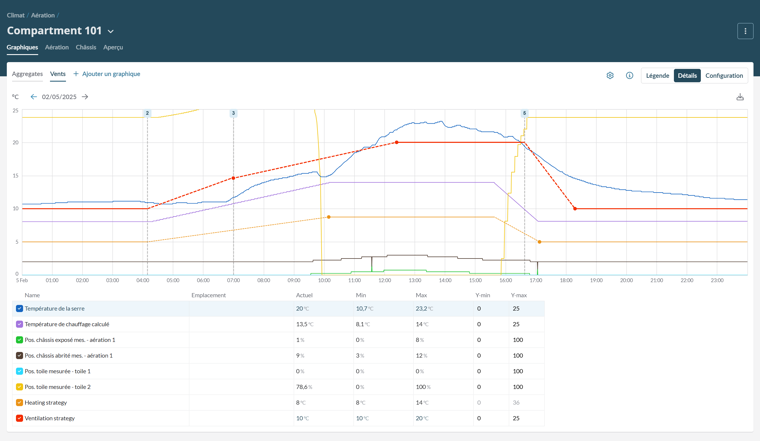The height and width of the screenshot is (441, 760).
Task: Click the info circle icon
Action: coord(629,76)
